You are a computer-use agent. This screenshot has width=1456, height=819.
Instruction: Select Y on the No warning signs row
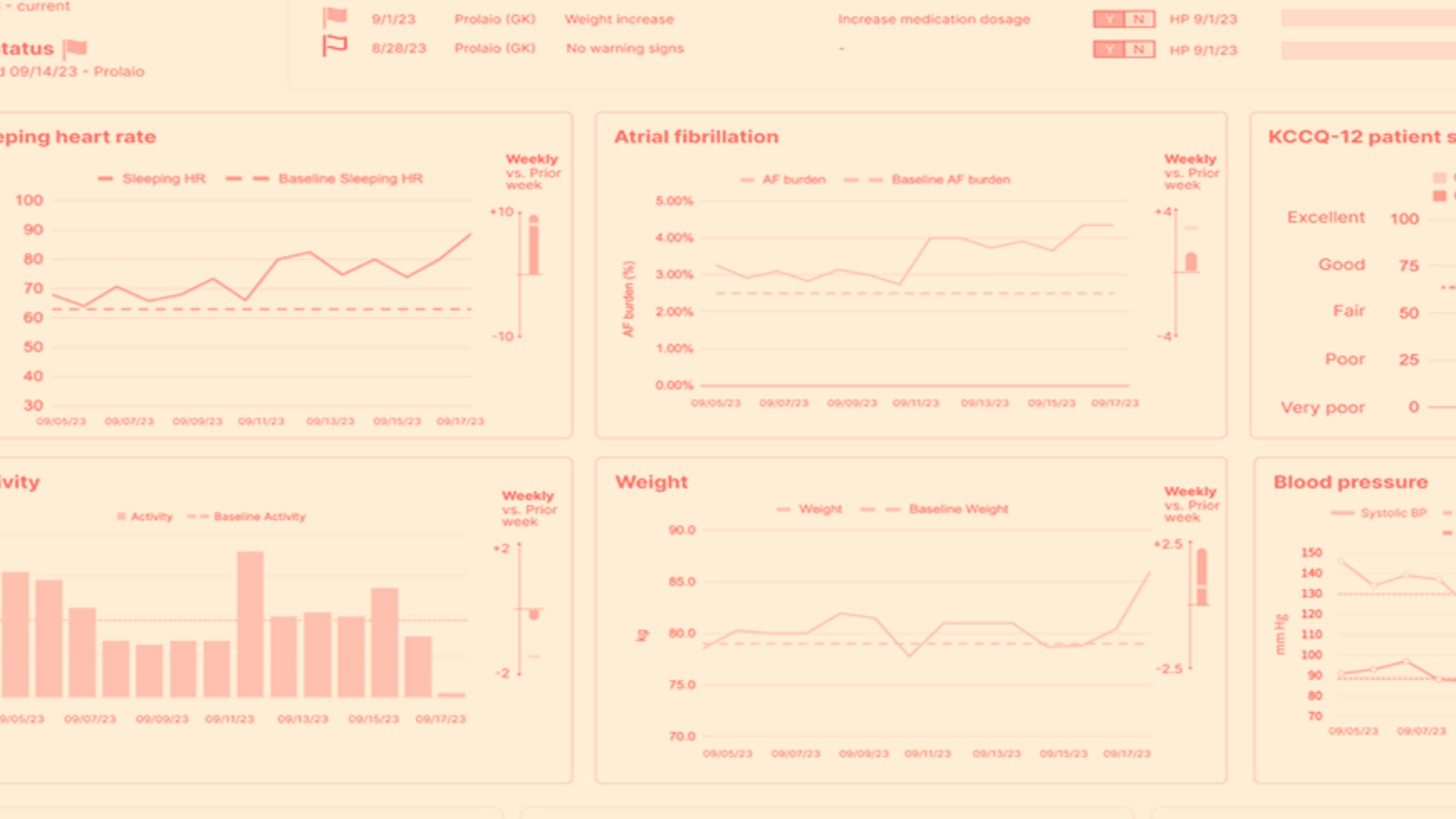point(1109,50)
